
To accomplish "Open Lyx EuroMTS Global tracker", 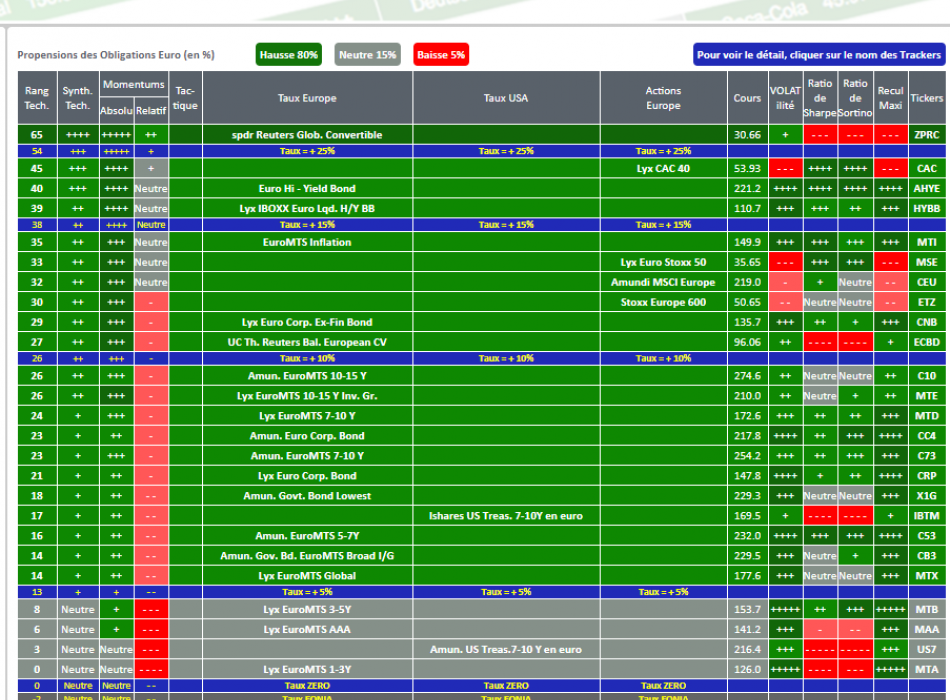I will (x=307, y=576).
